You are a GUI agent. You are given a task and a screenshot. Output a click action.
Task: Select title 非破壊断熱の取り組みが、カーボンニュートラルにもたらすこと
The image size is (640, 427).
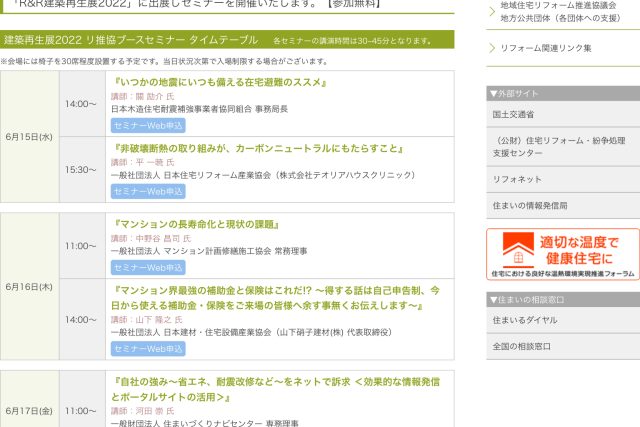coord(257,148)
